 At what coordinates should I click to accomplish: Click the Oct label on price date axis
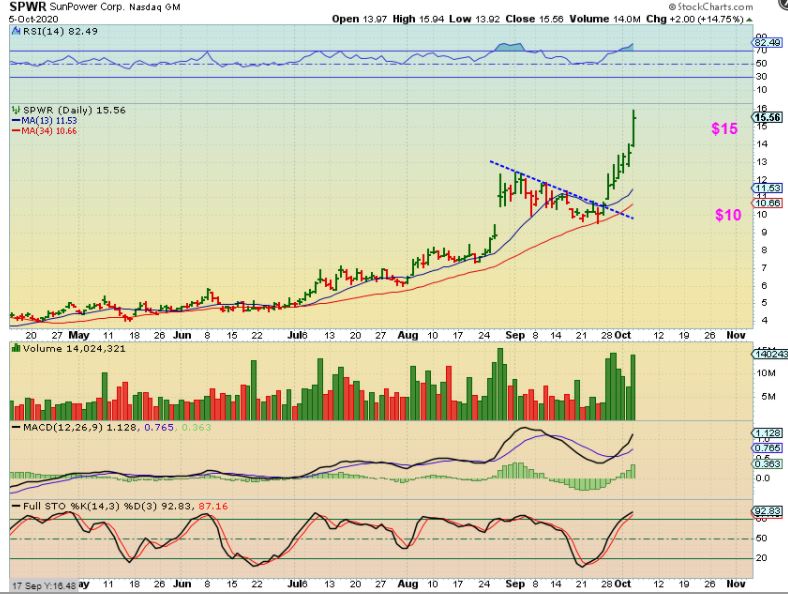(623, 335)
